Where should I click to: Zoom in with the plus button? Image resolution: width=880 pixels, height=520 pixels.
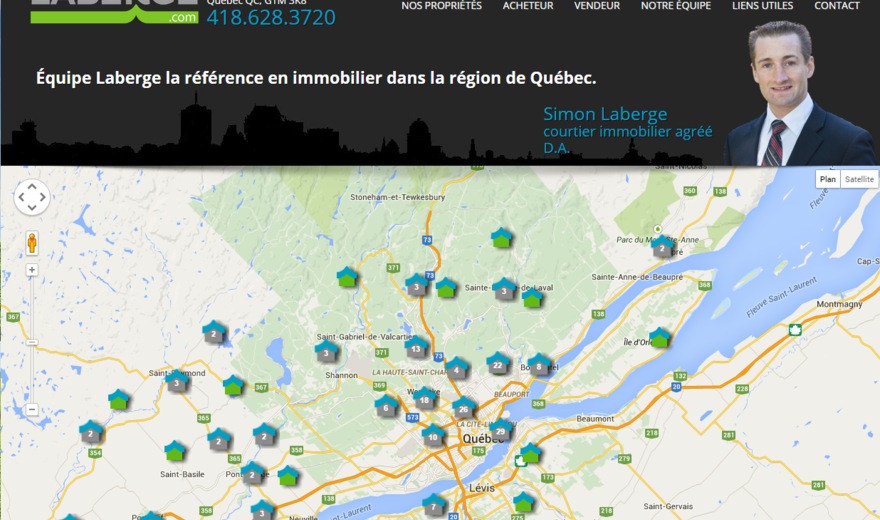point(32,270)
